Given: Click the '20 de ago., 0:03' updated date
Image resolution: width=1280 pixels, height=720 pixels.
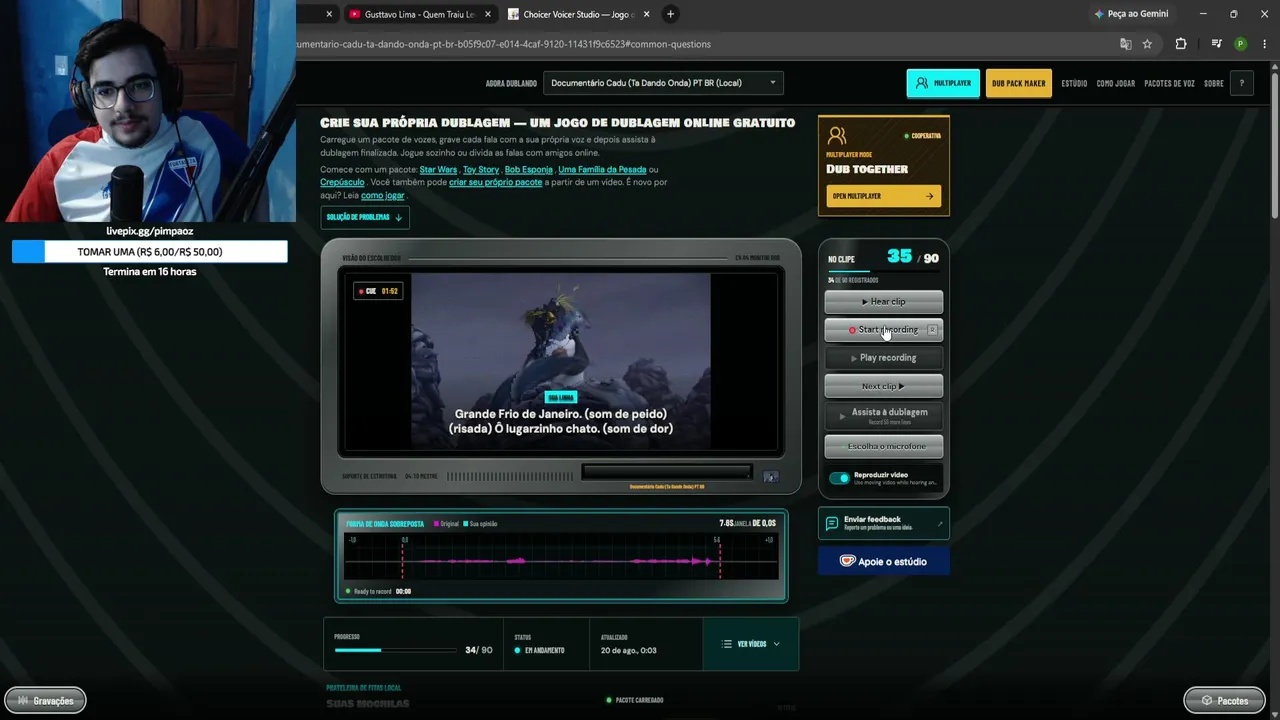Looking at the screenshot, I should (x=628, y=650).
